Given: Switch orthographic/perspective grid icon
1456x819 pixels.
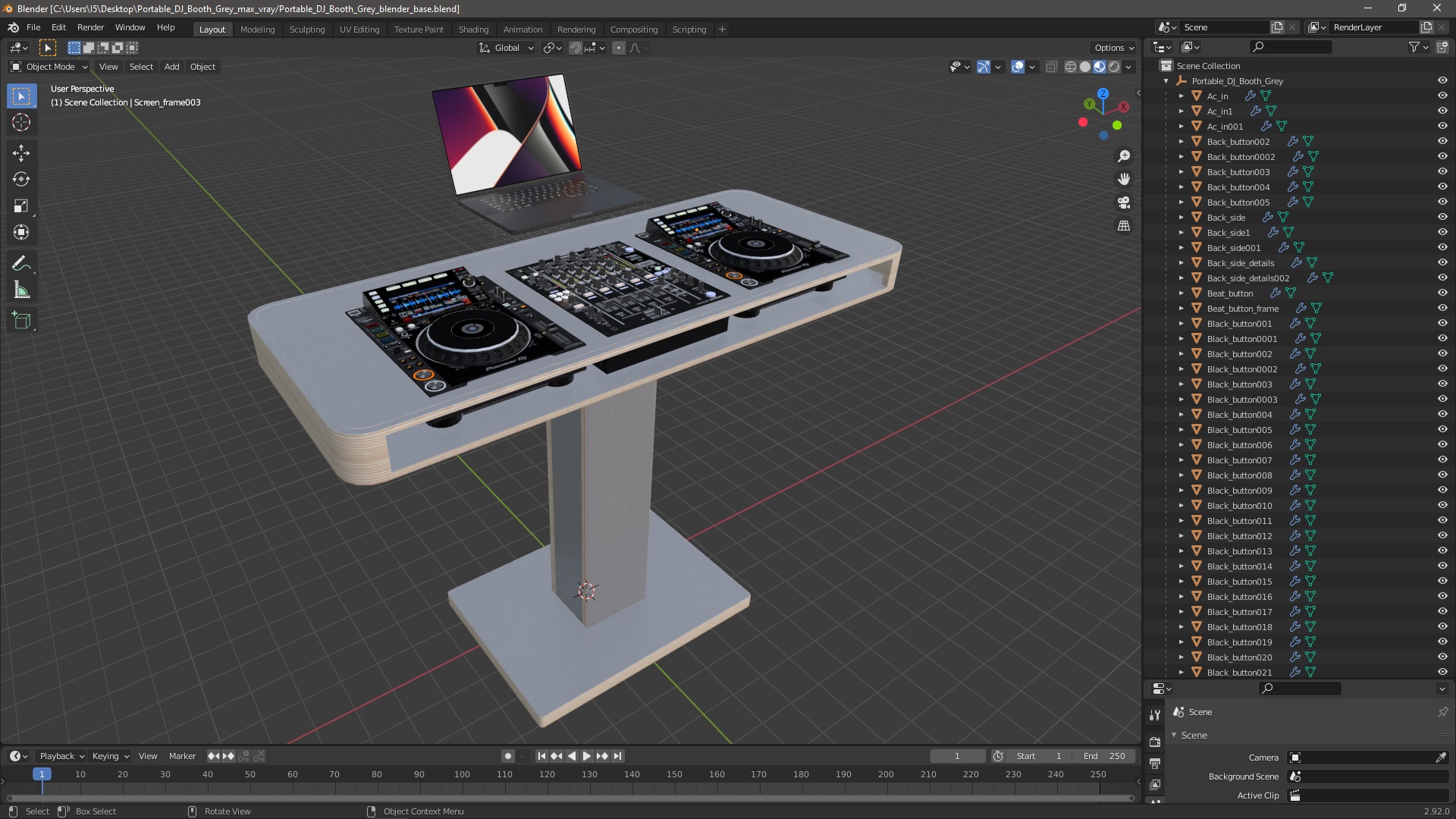Looking at the screenshot, I should [x=1124, y=226].
